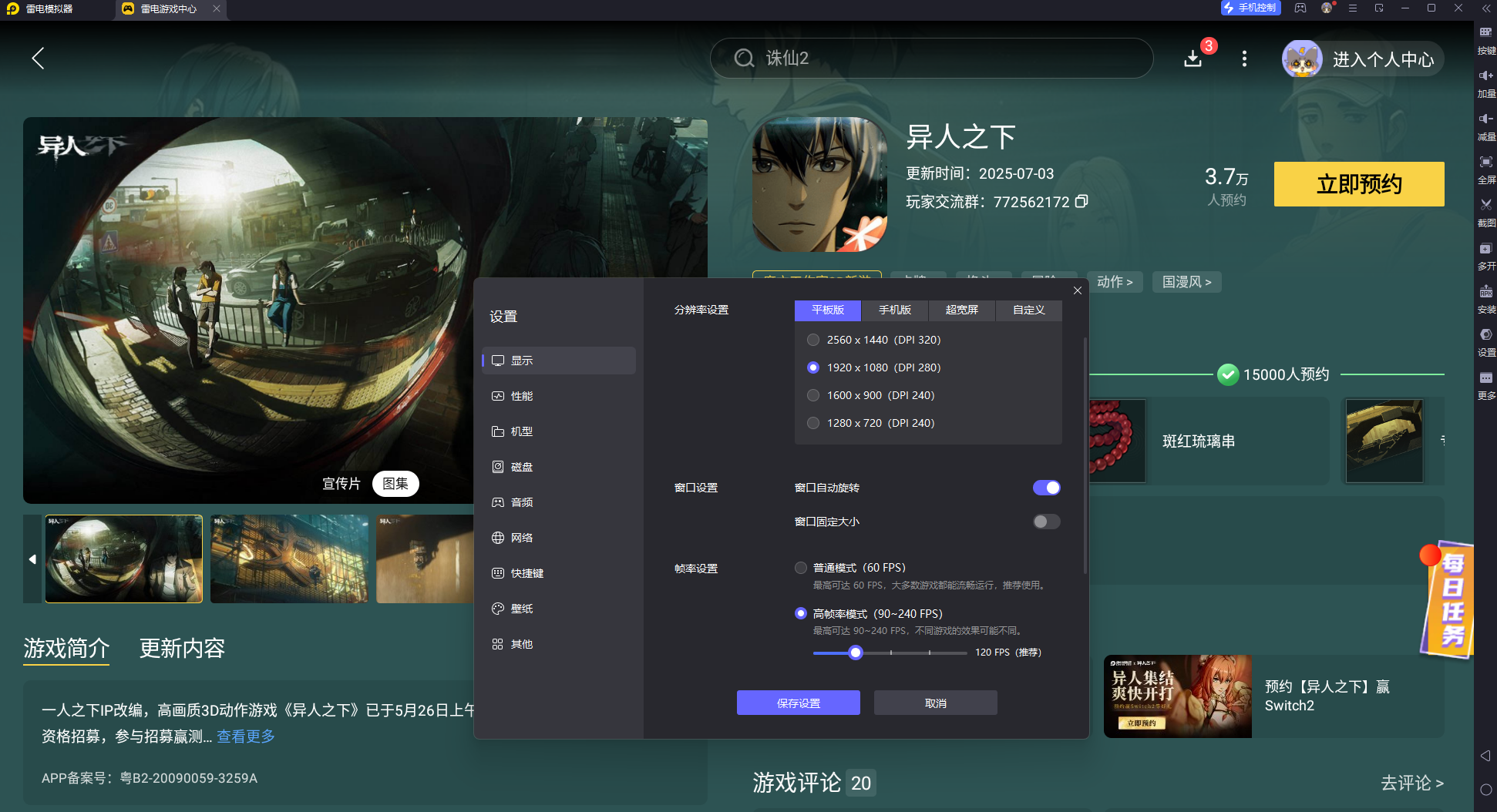Click the user avatar in the title bar
The height and width of the screenshot is (812, 1497).
[1327, 8]
